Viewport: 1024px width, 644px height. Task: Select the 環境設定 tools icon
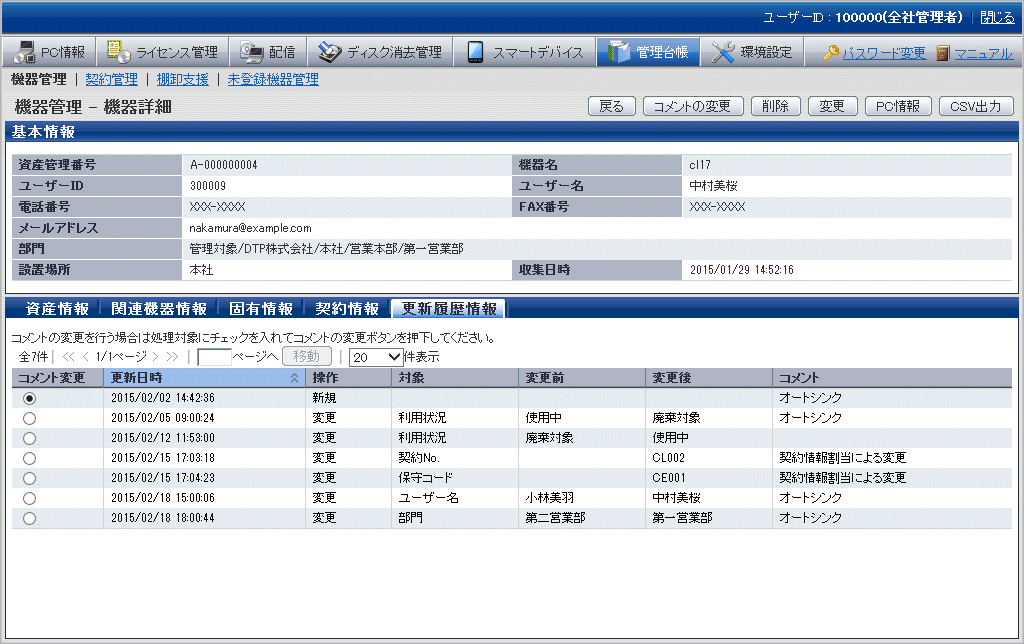(723, 53)
